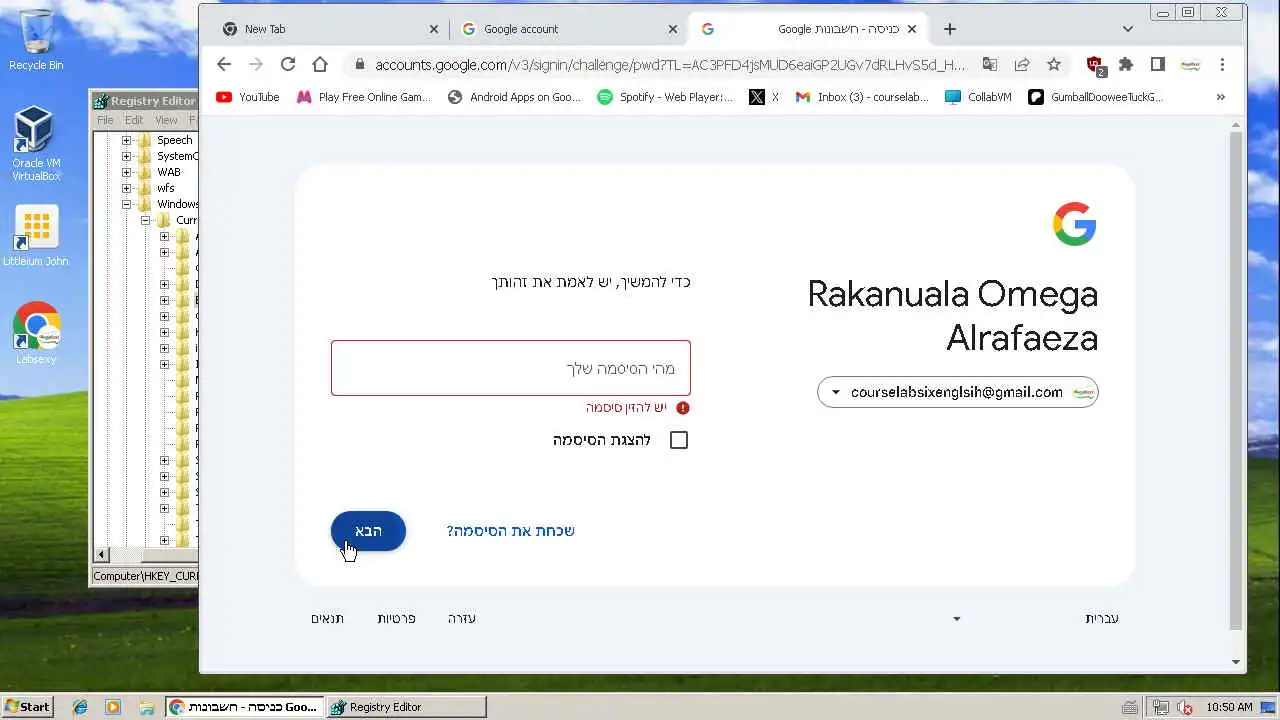Open the account switcher dropdown for courselabsixenglsih@gmail.com

click(958, 392)
